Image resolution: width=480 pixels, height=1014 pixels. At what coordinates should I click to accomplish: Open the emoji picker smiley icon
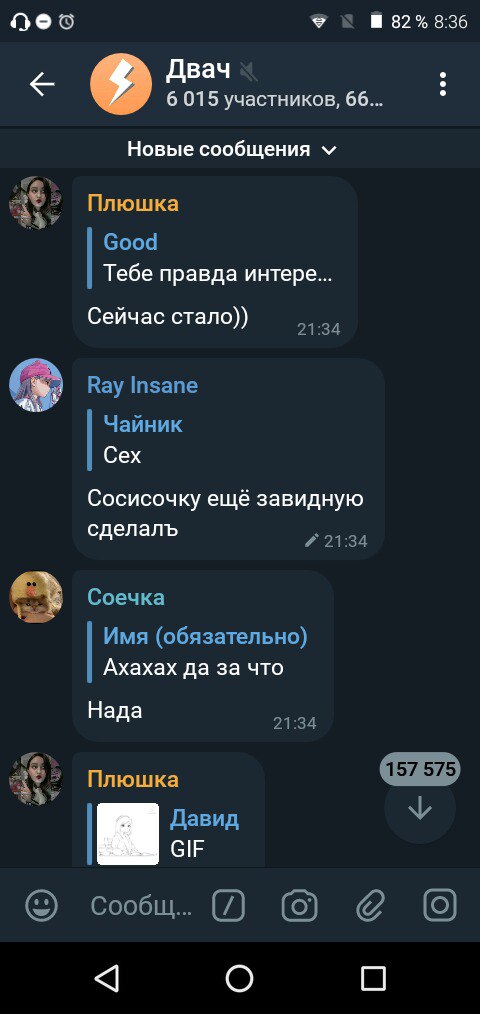click(x=41, y=905)
